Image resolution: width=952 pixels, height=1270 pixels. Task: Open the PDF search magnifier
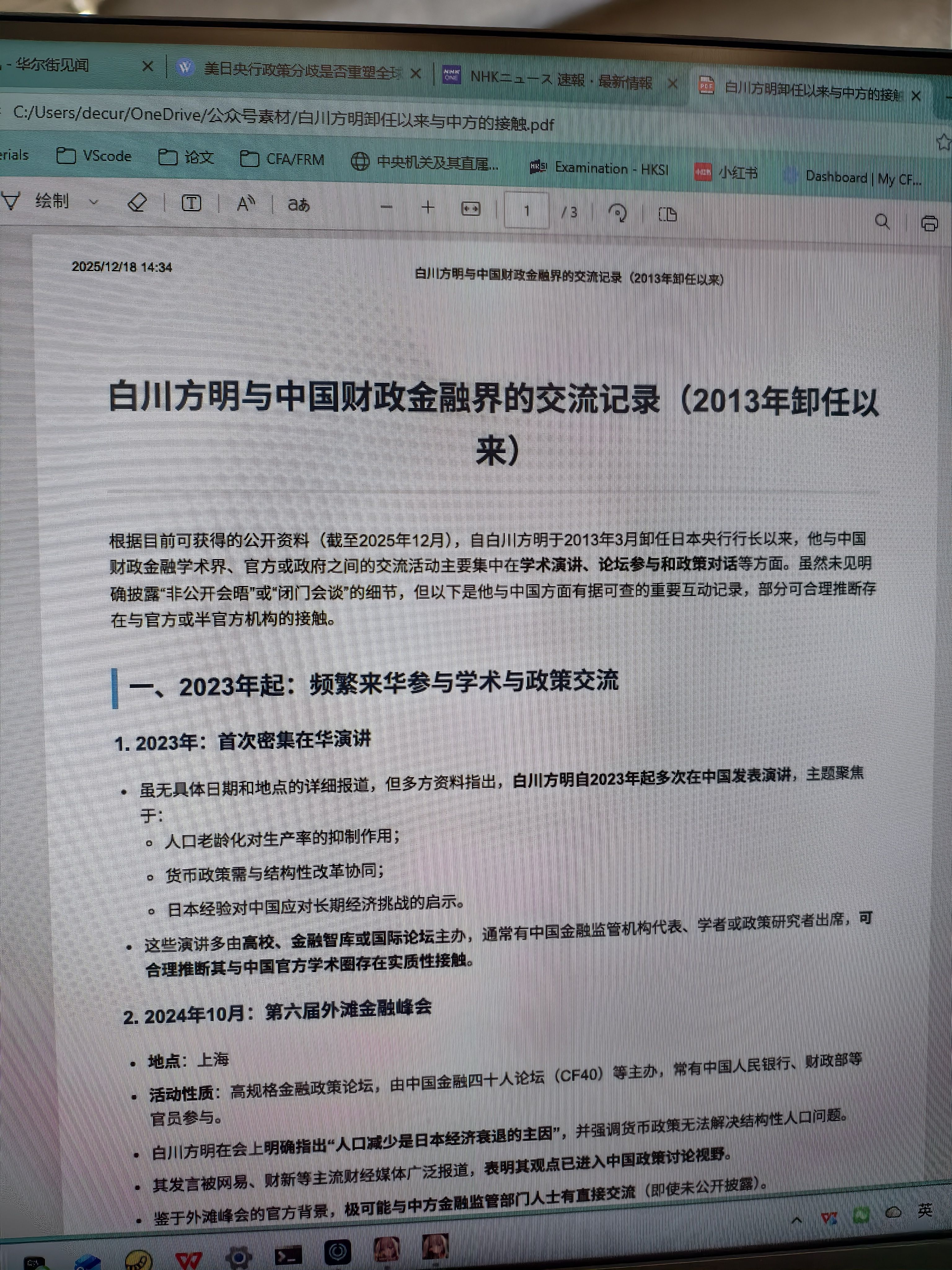[x=883, y=222]
